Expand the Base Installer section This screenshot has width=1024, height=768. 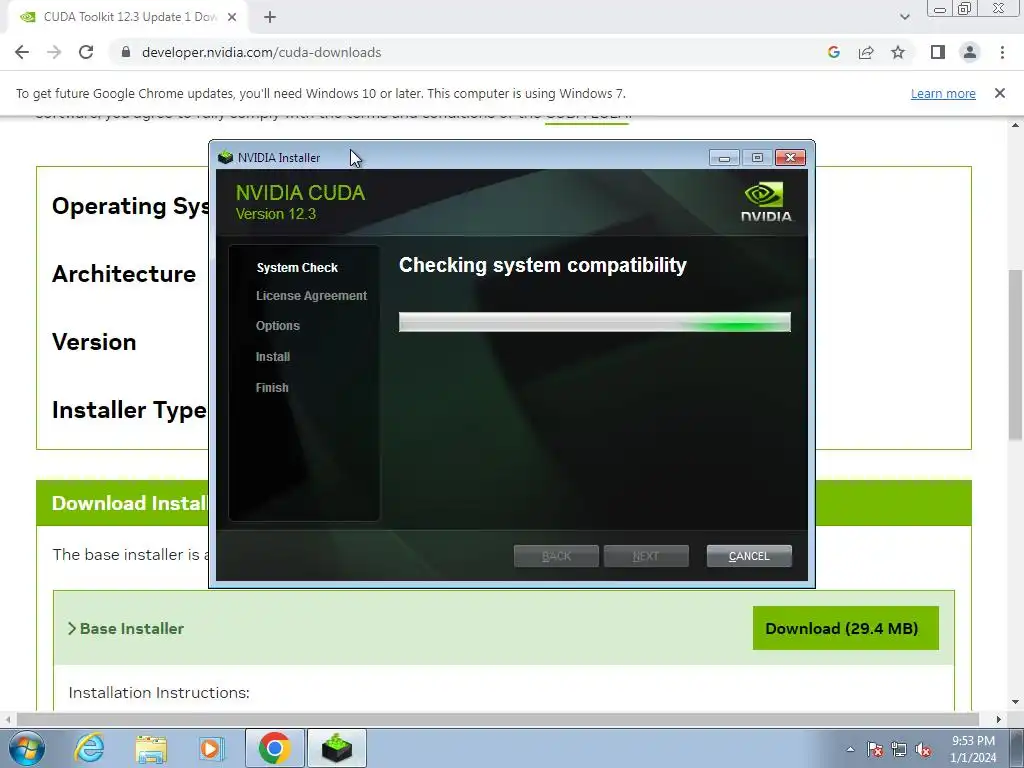tap(125, 628)
